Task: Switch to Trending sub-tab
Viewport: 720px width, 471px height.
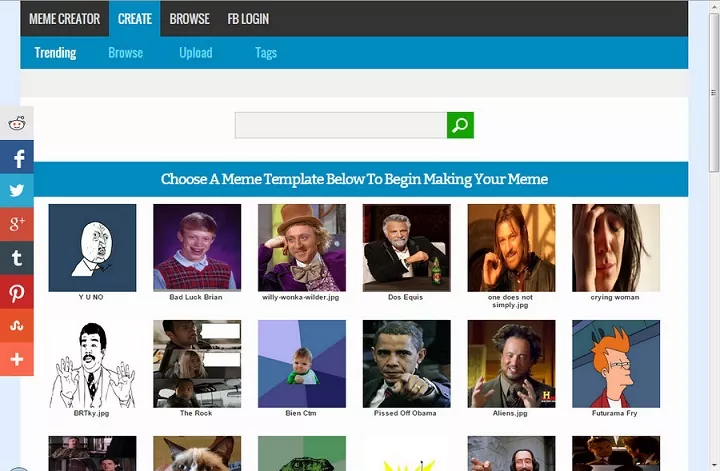Action: coord(55,53)
